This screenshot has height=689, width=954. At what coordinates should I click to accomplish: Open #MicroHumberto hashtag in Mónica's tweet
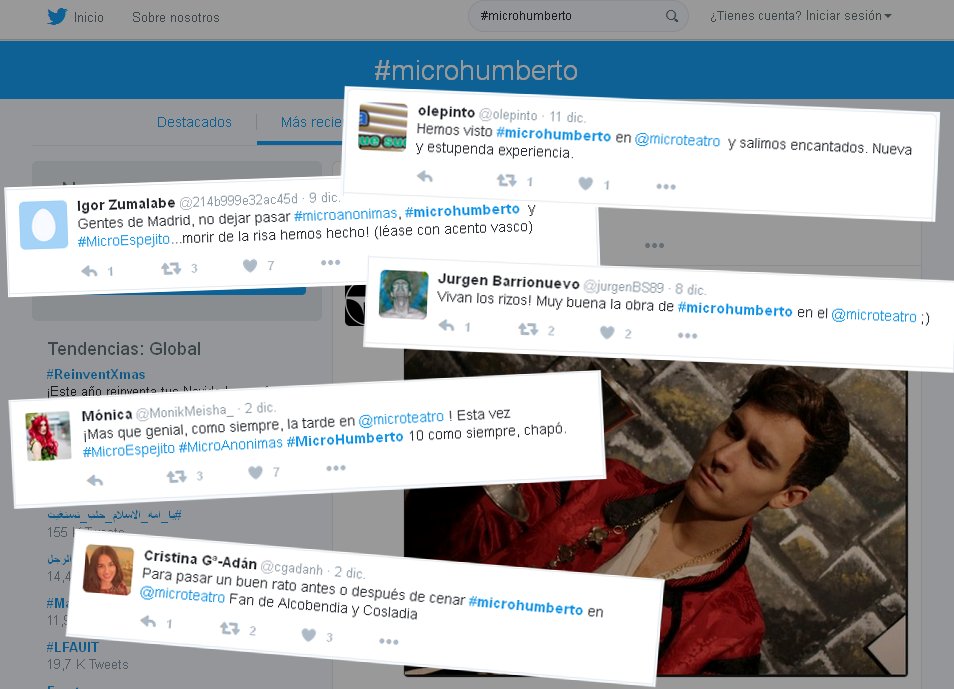(x=345, y=439)
